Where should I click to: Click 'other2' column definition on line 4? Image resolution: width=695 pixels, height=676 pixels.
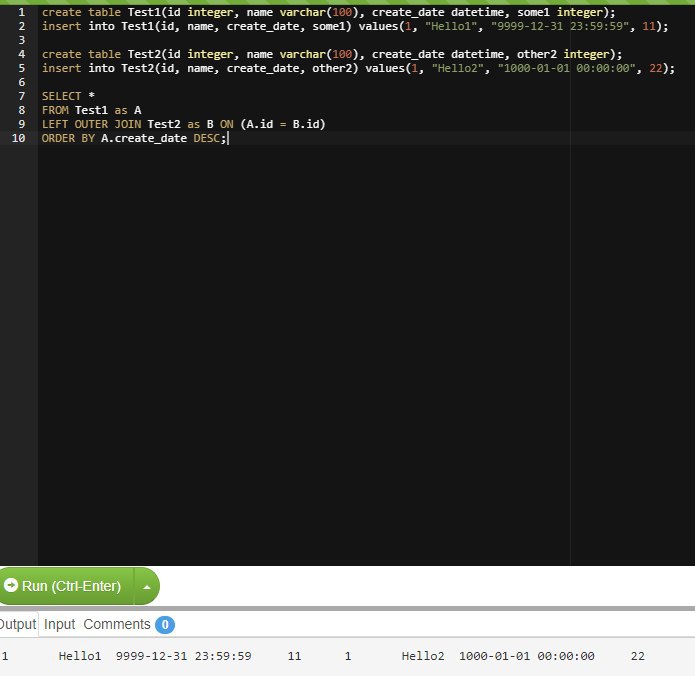537,54
